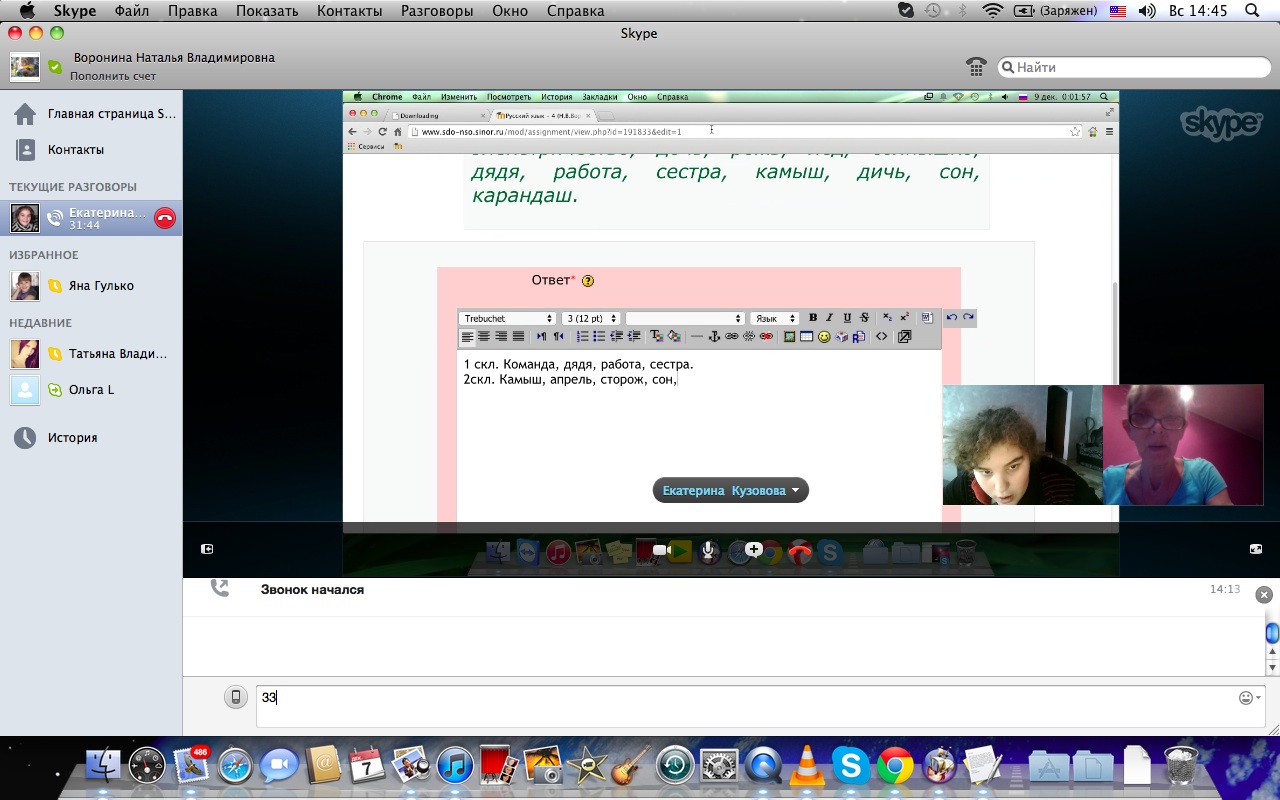The image size is (1280, 800).
Task: Go to Главная страница Skype home
Action: (x=110, y=114)
